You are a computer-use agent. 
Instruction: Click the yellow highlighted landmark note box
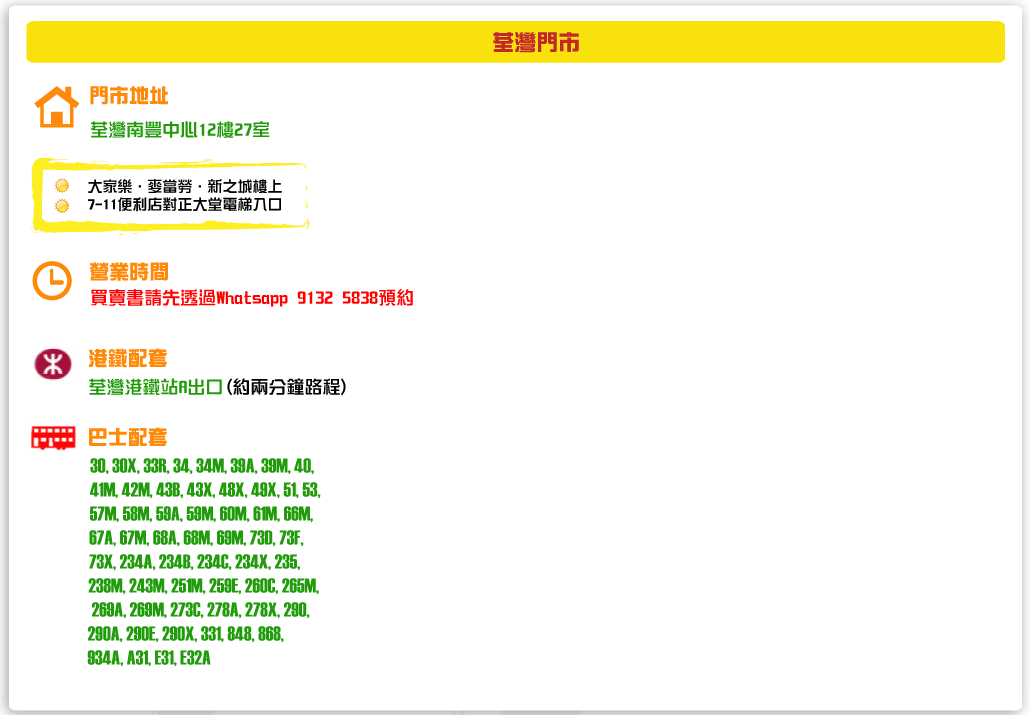click(x=170, y=194)
